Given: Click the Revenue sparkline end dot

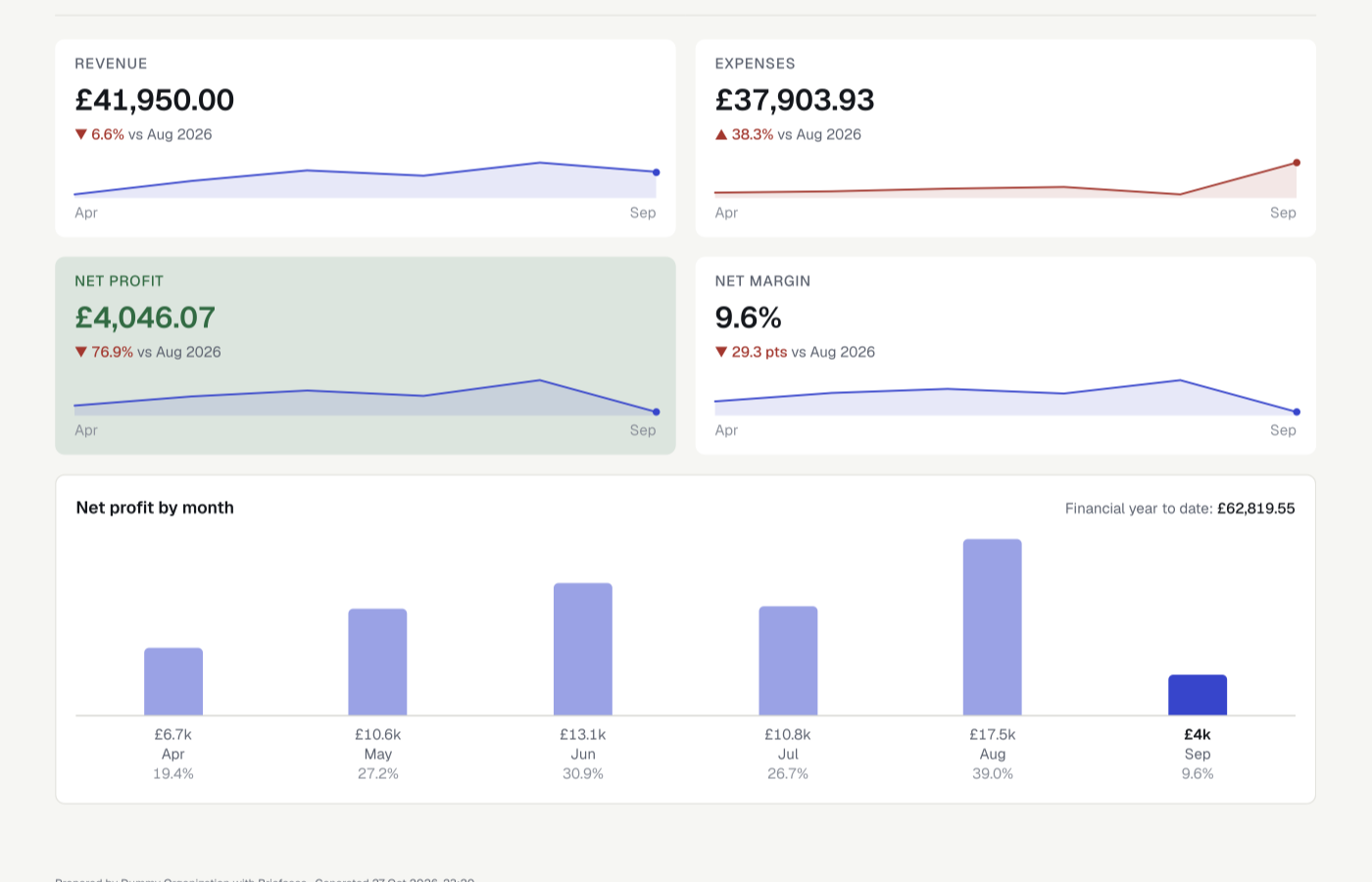Looking at the screenshot, I should 656,172.
